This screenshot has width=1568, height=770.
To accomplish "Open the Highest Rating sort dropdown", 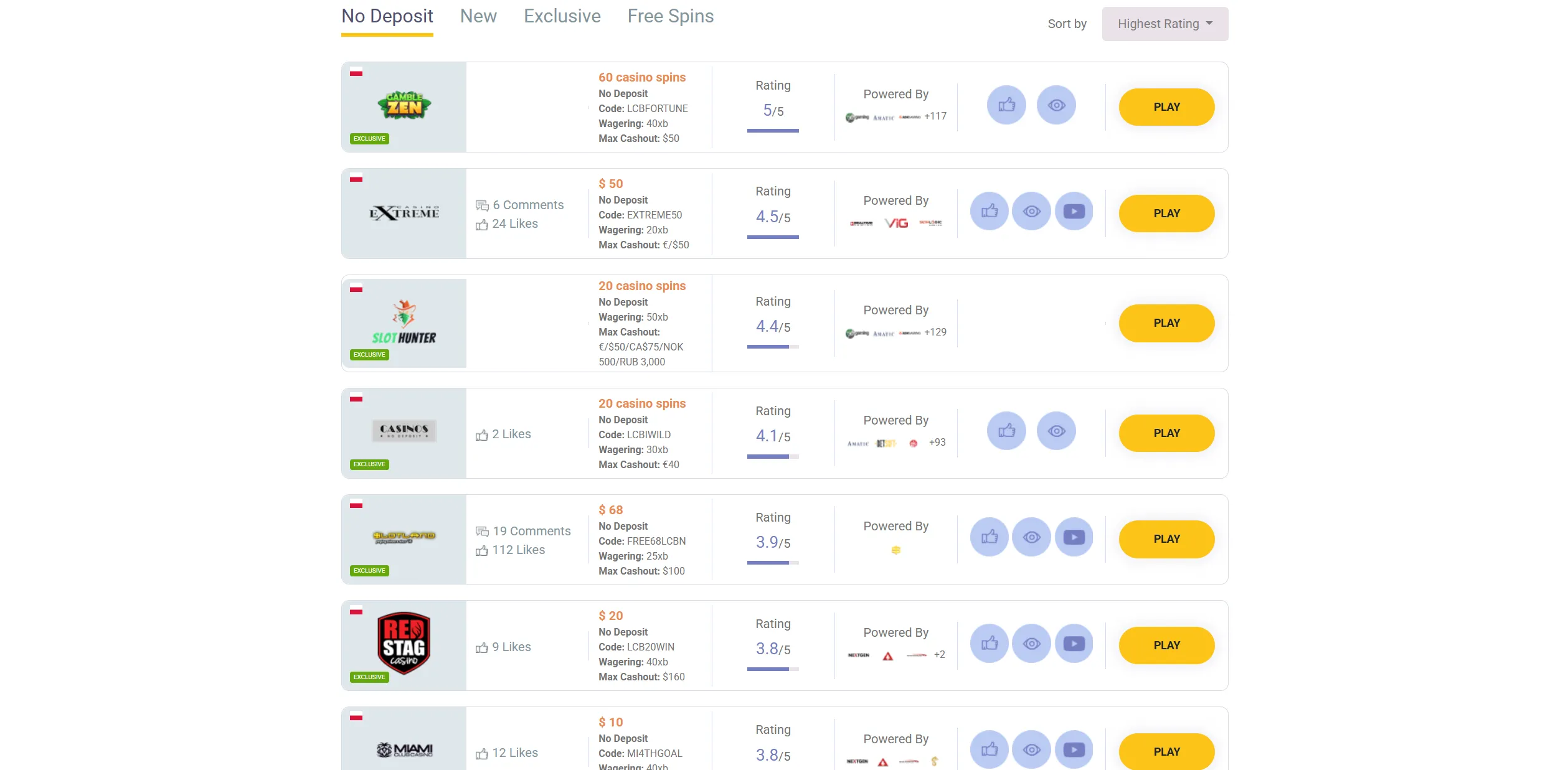I will (x=1164, y=24).
